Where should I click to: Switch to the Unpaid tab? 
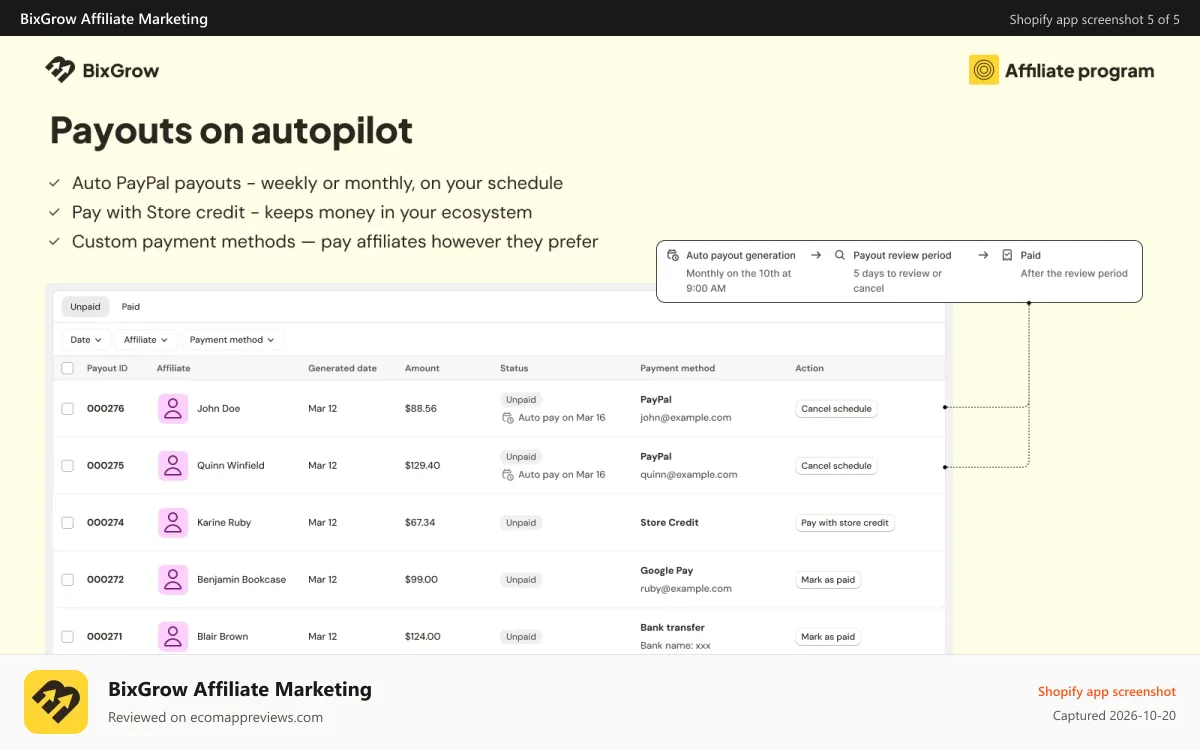(85, 307)
